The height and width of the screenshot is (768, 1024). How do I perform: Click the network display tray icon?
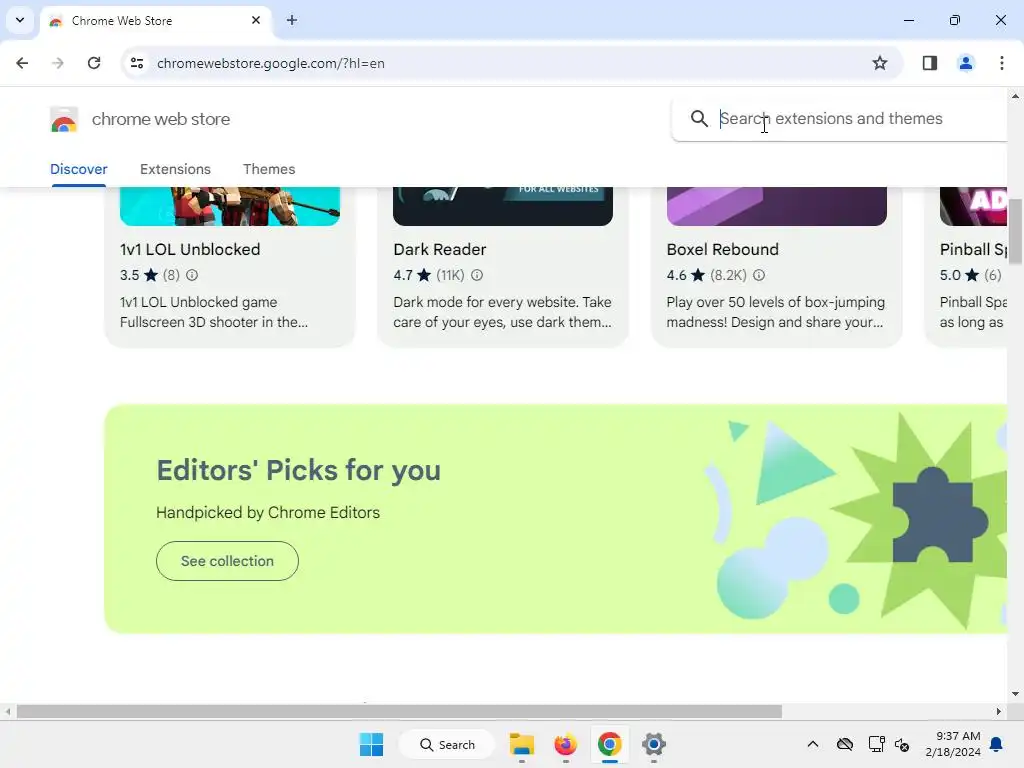[x=876, y=744]
